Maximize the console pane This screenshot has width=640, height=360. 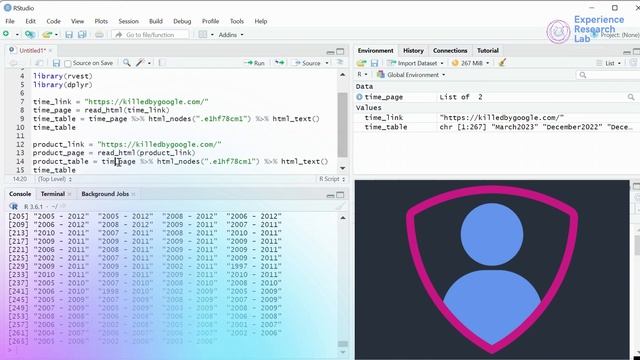point(340,195)
